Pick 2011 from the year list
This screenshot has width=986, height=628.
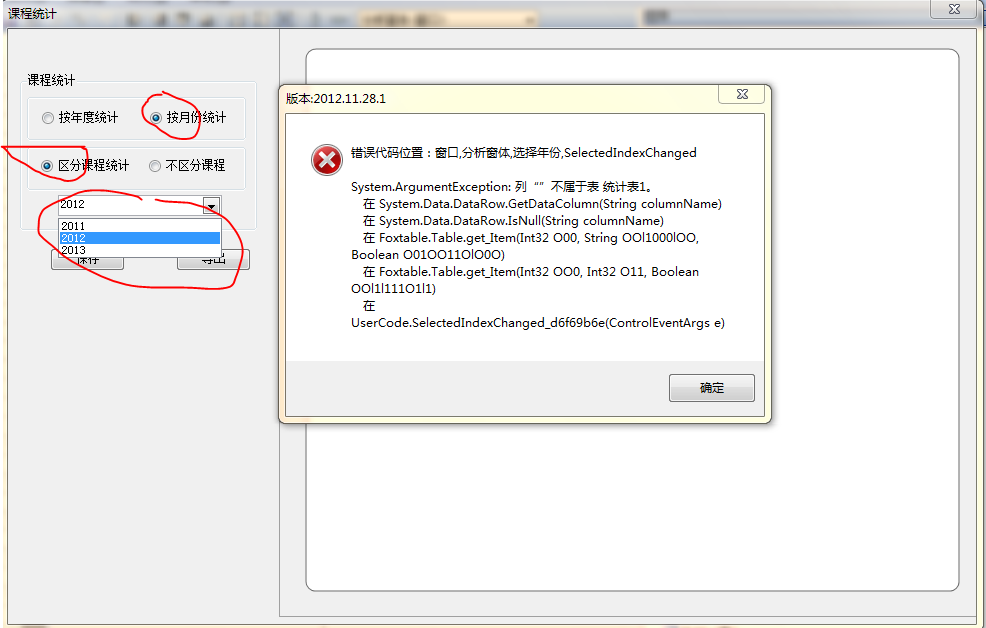pyautogui.click(x=140, y=226)
